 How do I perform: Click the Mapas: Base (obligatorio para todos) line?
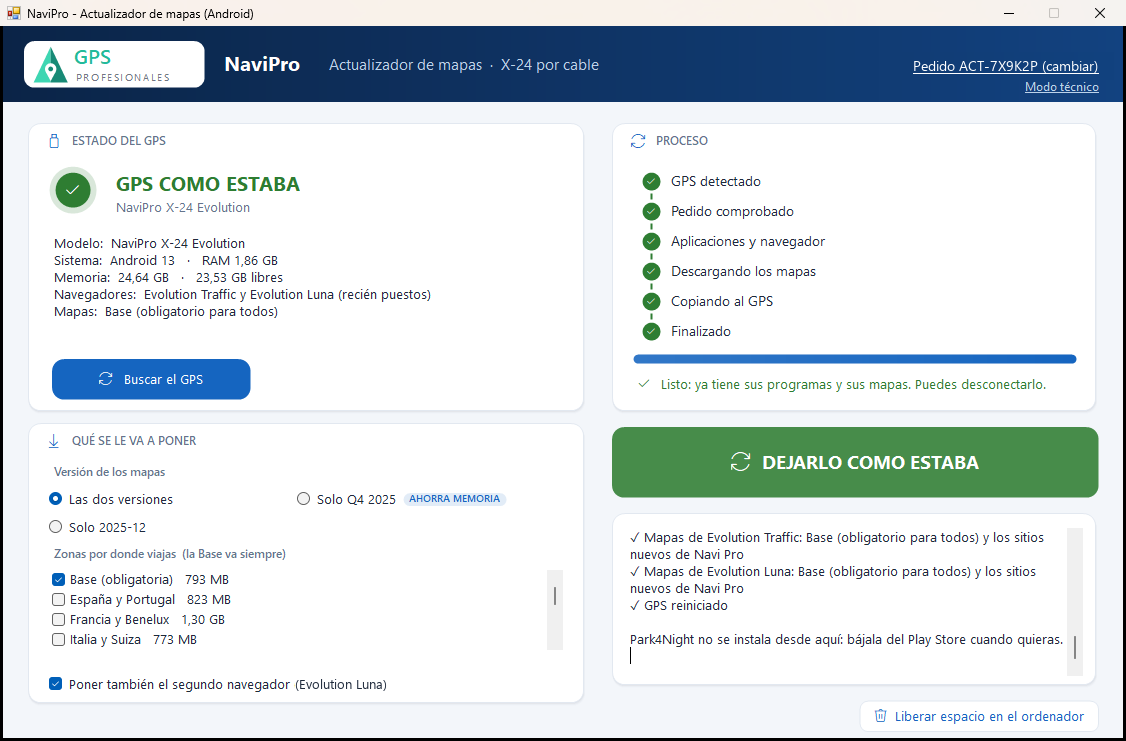point(166,312)
